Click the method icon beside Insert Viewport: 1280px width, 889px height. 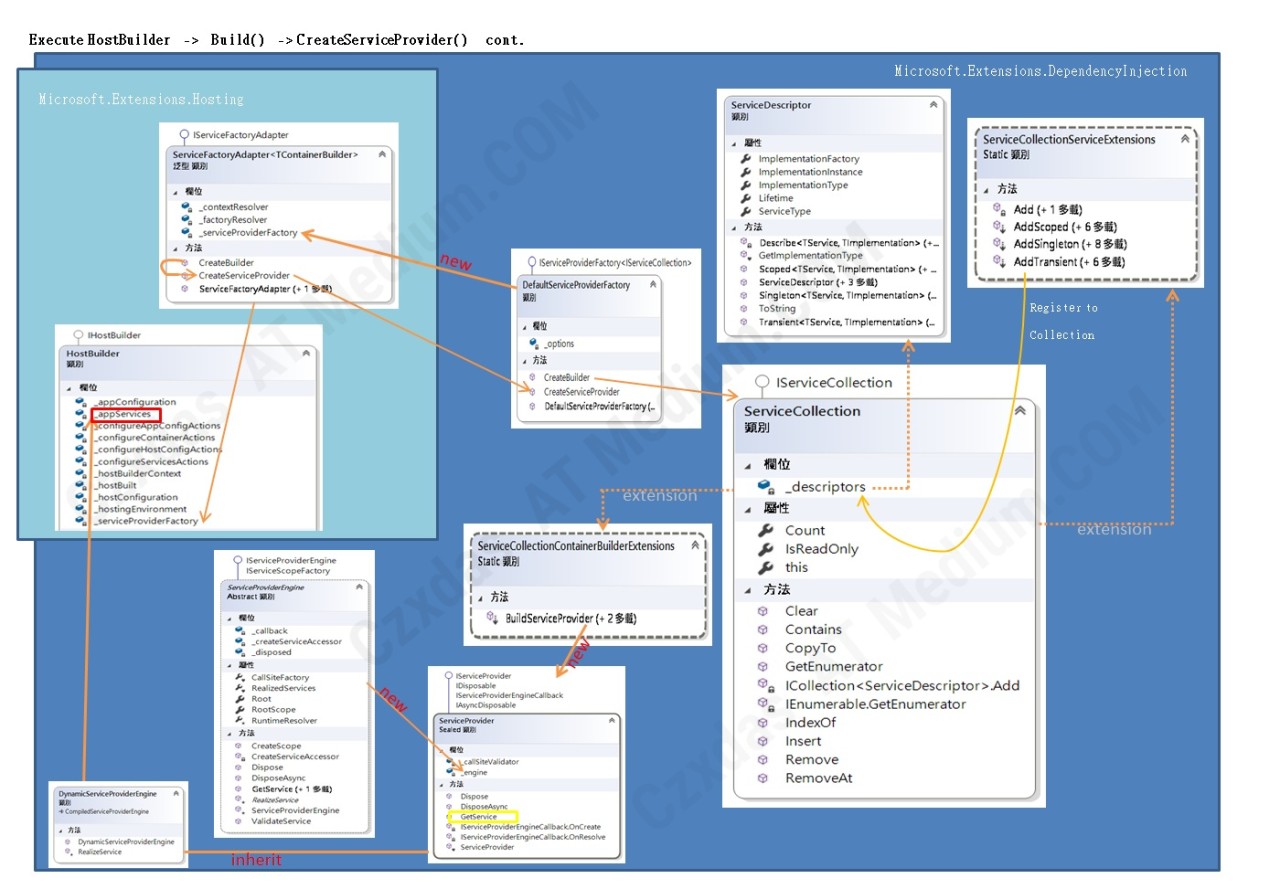click(x=763, y=741)
